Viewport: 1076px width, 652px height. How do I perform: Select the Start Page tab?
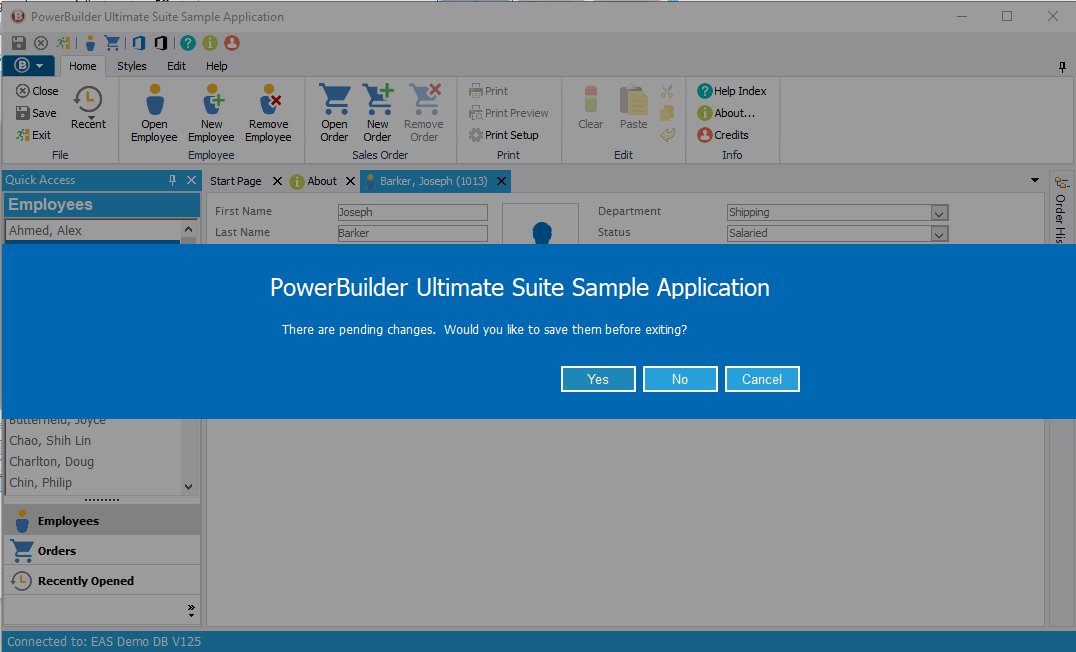pyautogui.click(x=235, y=181)
